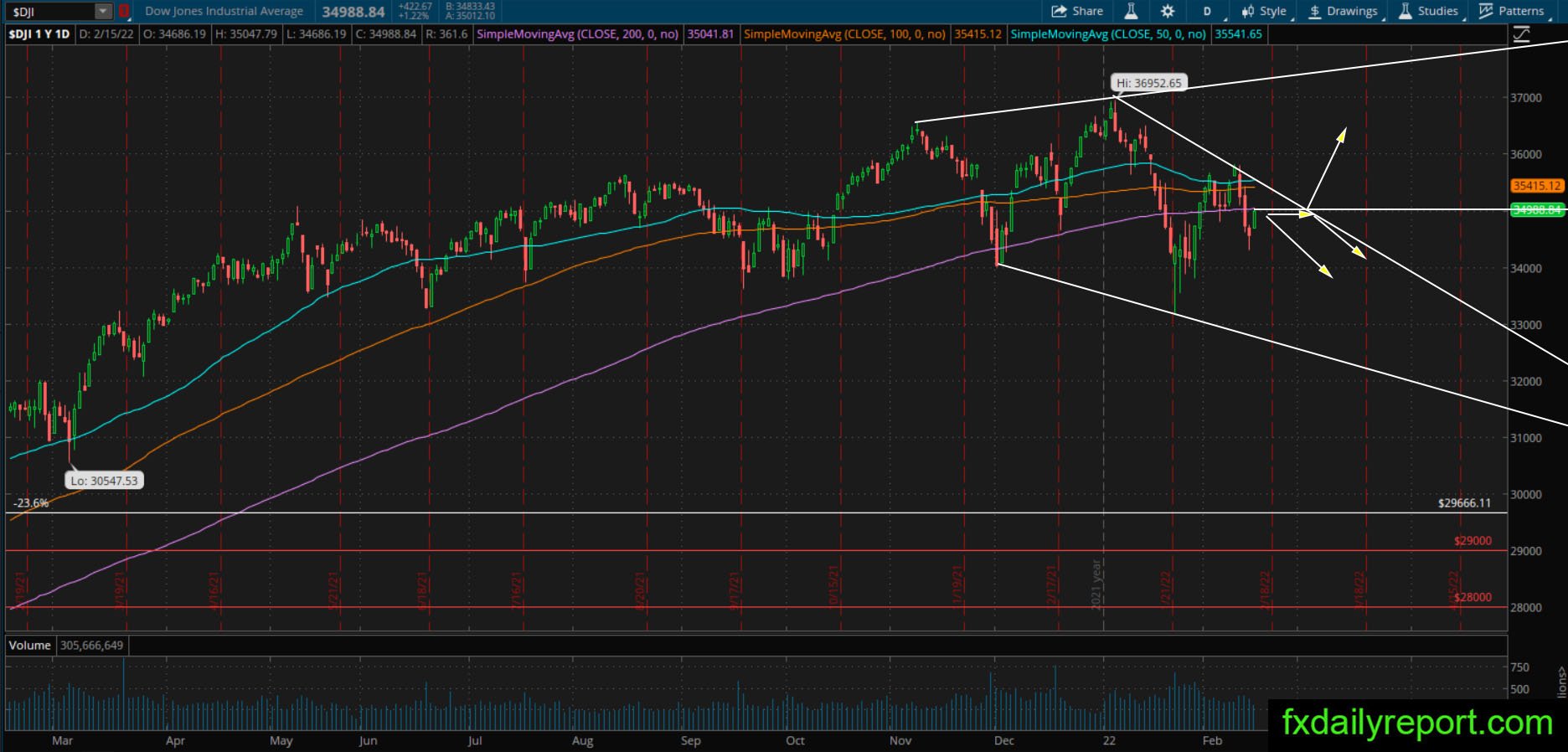Click the open value O: 34686.19

[175, 34]
